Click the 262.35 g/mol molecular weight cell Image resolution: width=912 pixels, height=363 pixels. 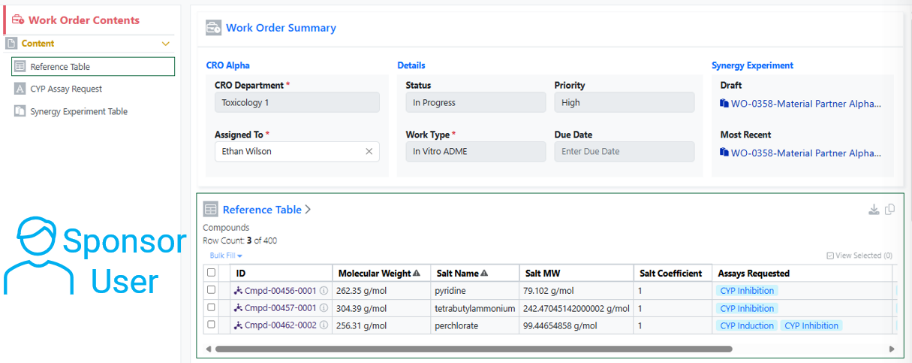[x=381, y=291]
